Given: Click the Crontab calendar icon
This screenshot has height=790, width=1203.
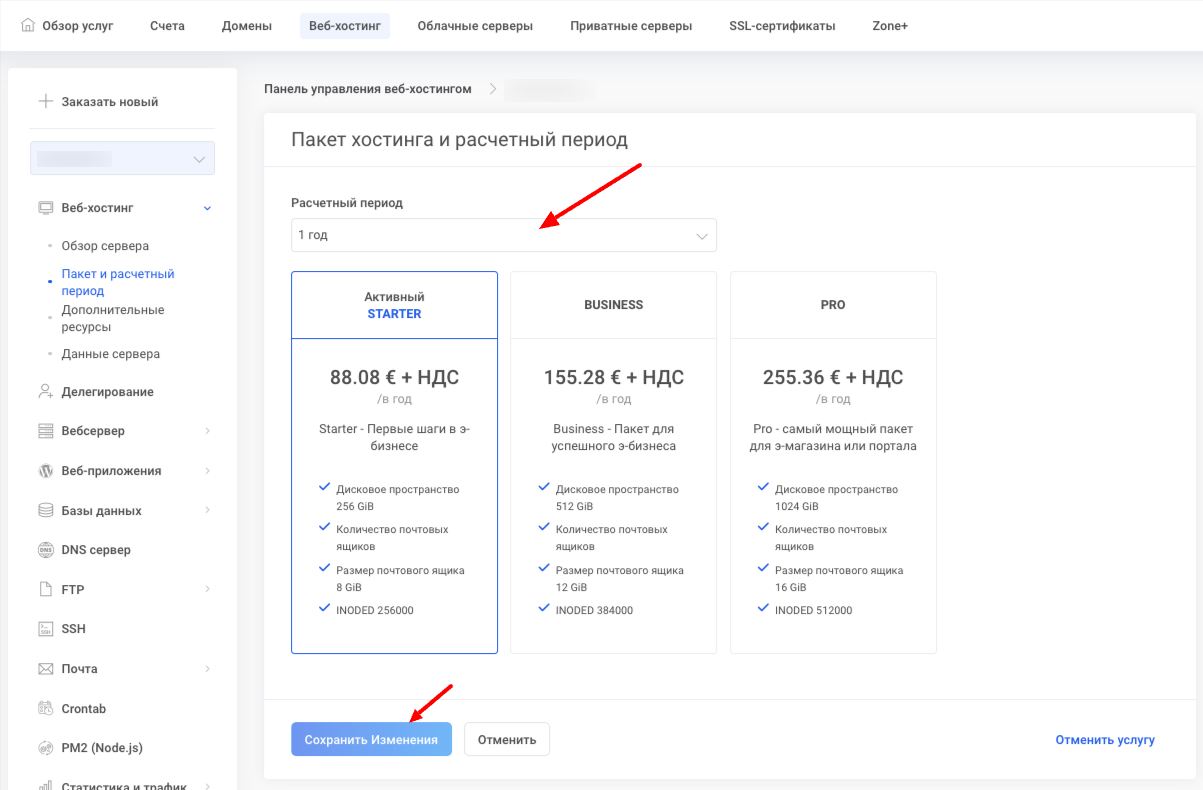Looking at the screenshot, I should 45,708.
